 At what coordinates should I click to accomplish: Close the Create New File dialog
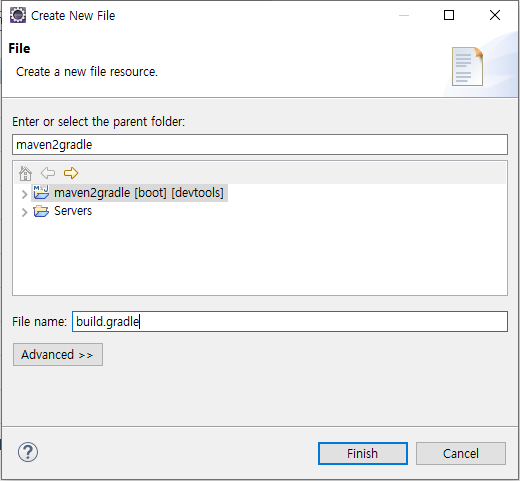(495, 15)
